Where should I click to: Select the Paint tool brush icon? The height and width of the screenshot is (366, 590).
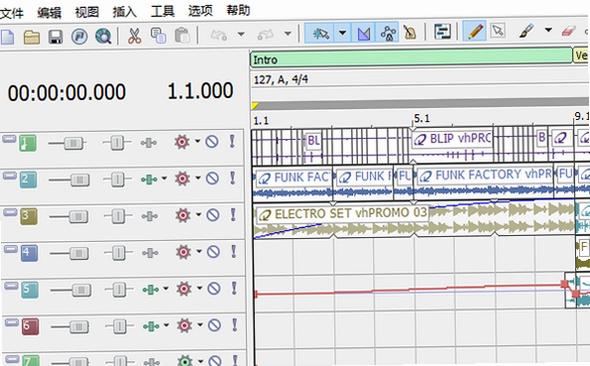tap(526, 30)
